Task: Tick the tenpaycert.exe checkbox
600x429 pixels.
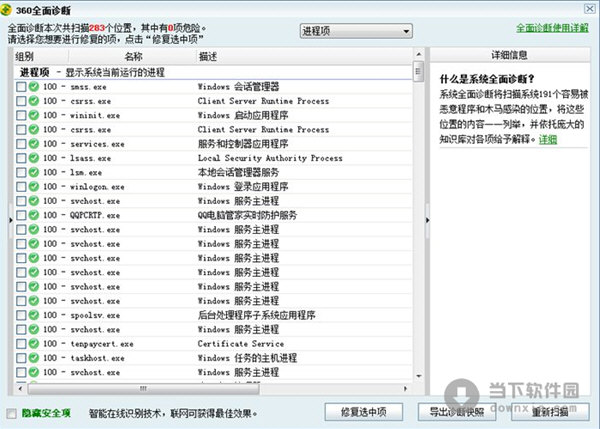Action: pos(21,344)
